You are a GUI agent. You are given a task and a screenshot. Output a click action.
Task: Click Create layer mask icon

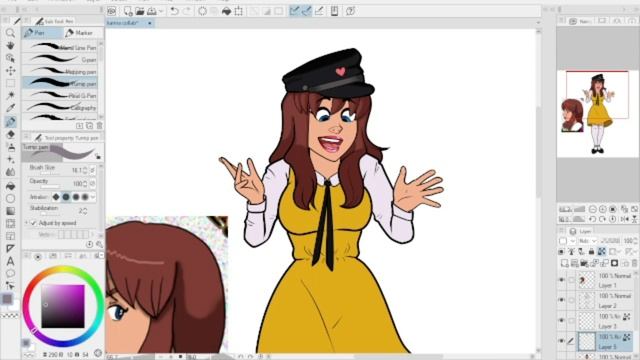614,263
